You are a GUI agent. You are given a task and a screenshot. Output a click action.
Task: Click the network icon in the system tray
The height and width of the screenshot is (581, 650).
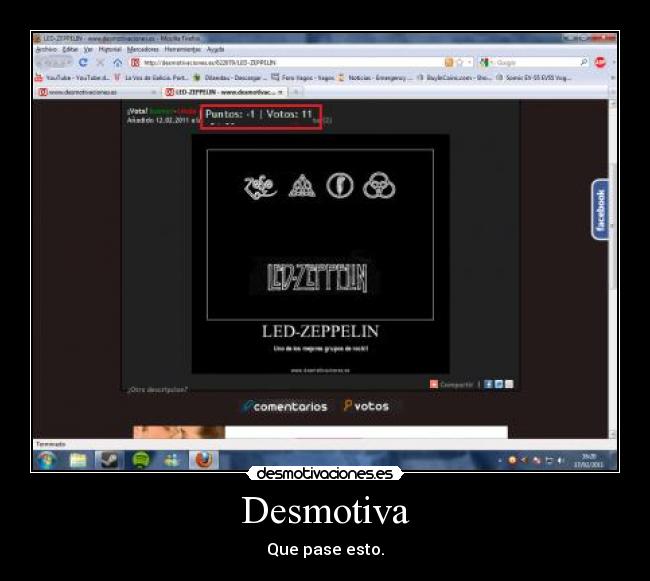[x=549, y=460]
